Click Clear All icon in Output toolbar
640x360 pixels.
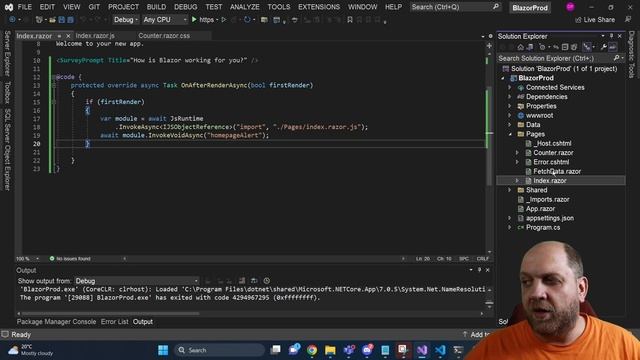pos(242,281)
